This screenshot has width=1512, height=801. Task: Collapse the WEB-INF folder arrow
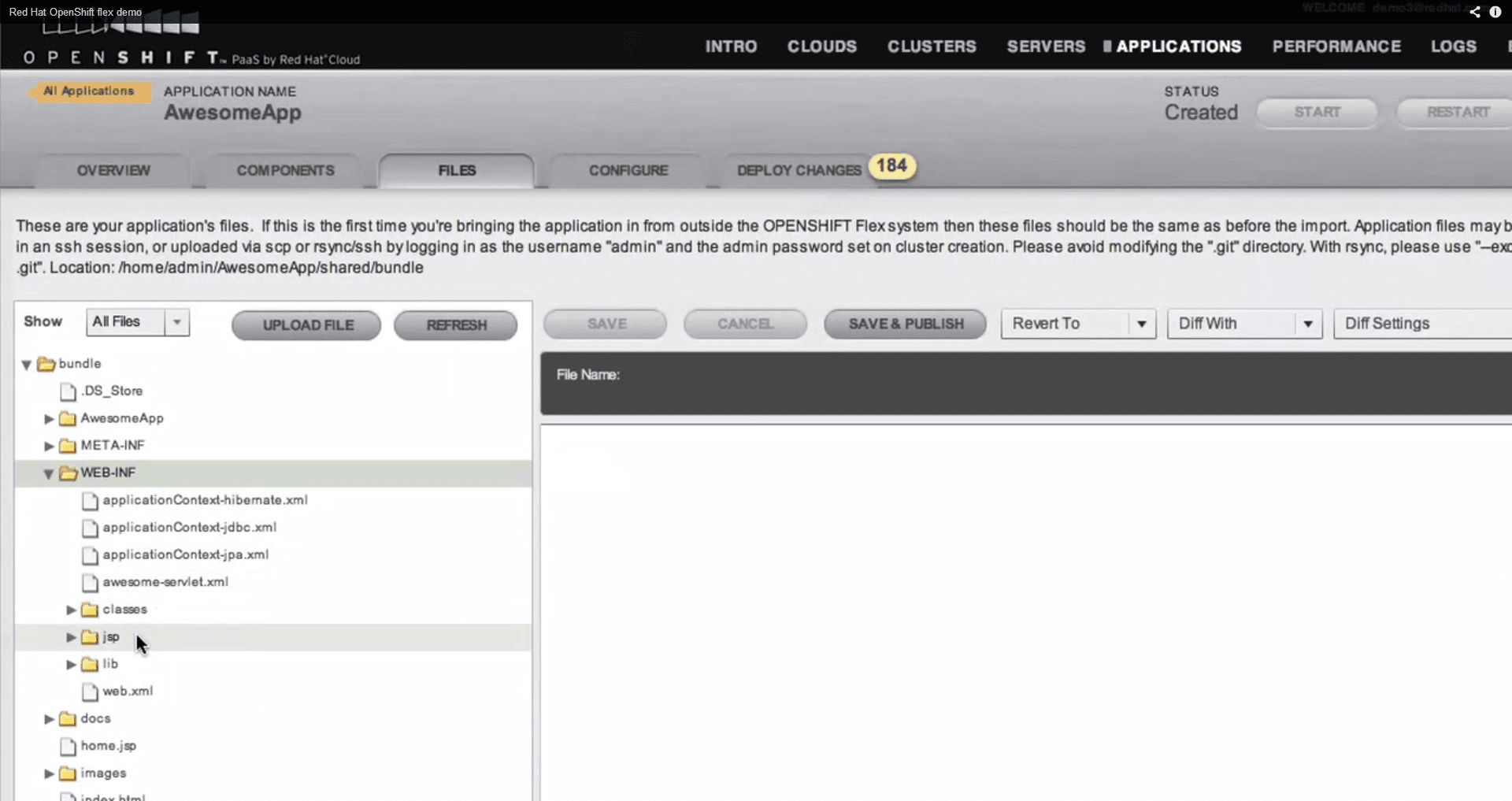coord(49,473)
